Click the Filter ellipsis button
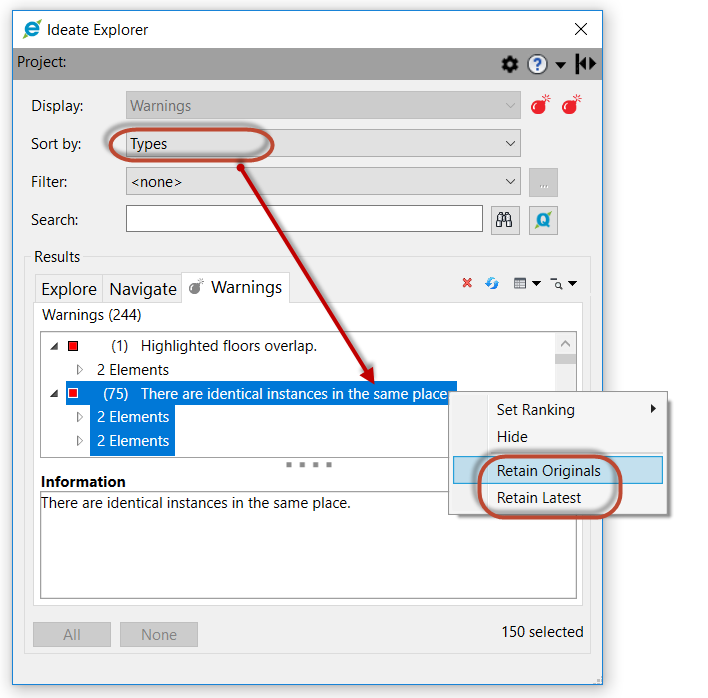 tap(543, 183)
